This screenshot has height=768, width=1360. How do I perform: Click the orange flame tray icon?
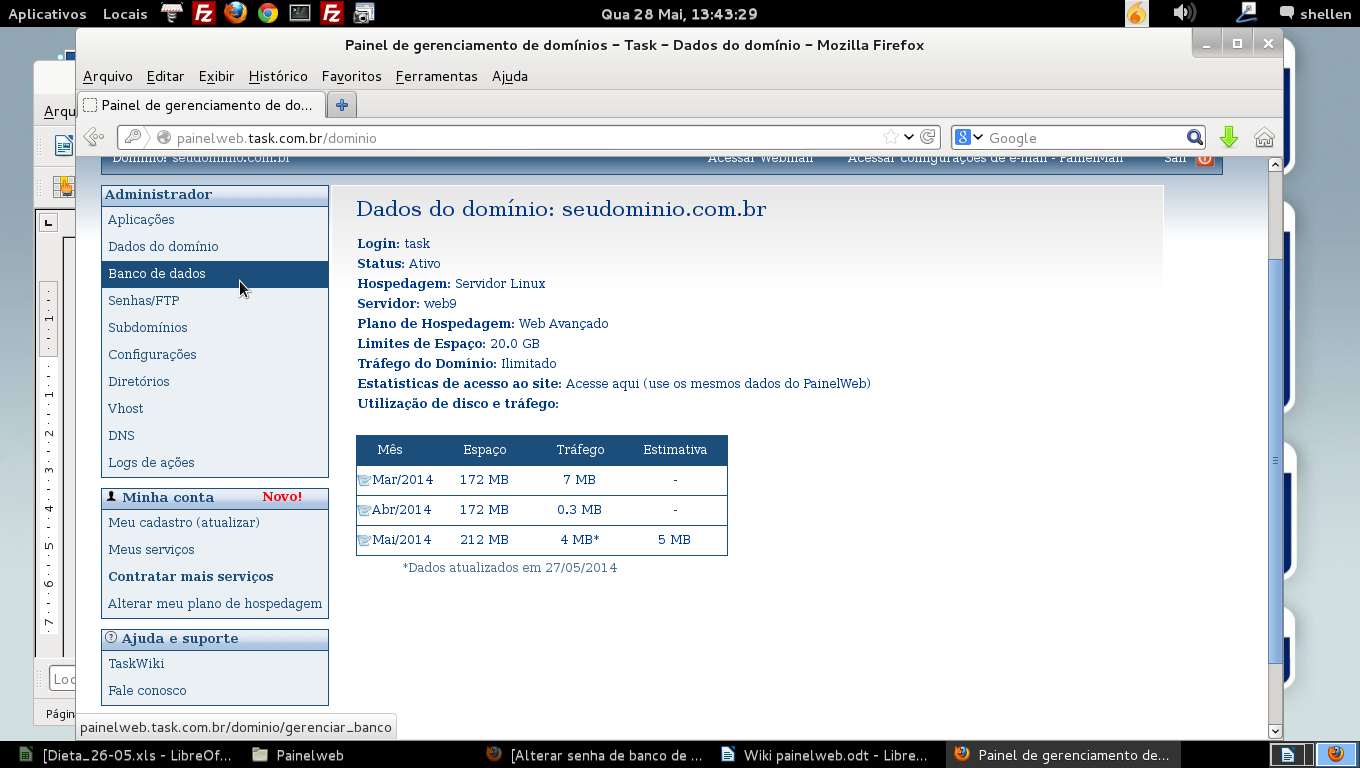(x=1137, y=13)
